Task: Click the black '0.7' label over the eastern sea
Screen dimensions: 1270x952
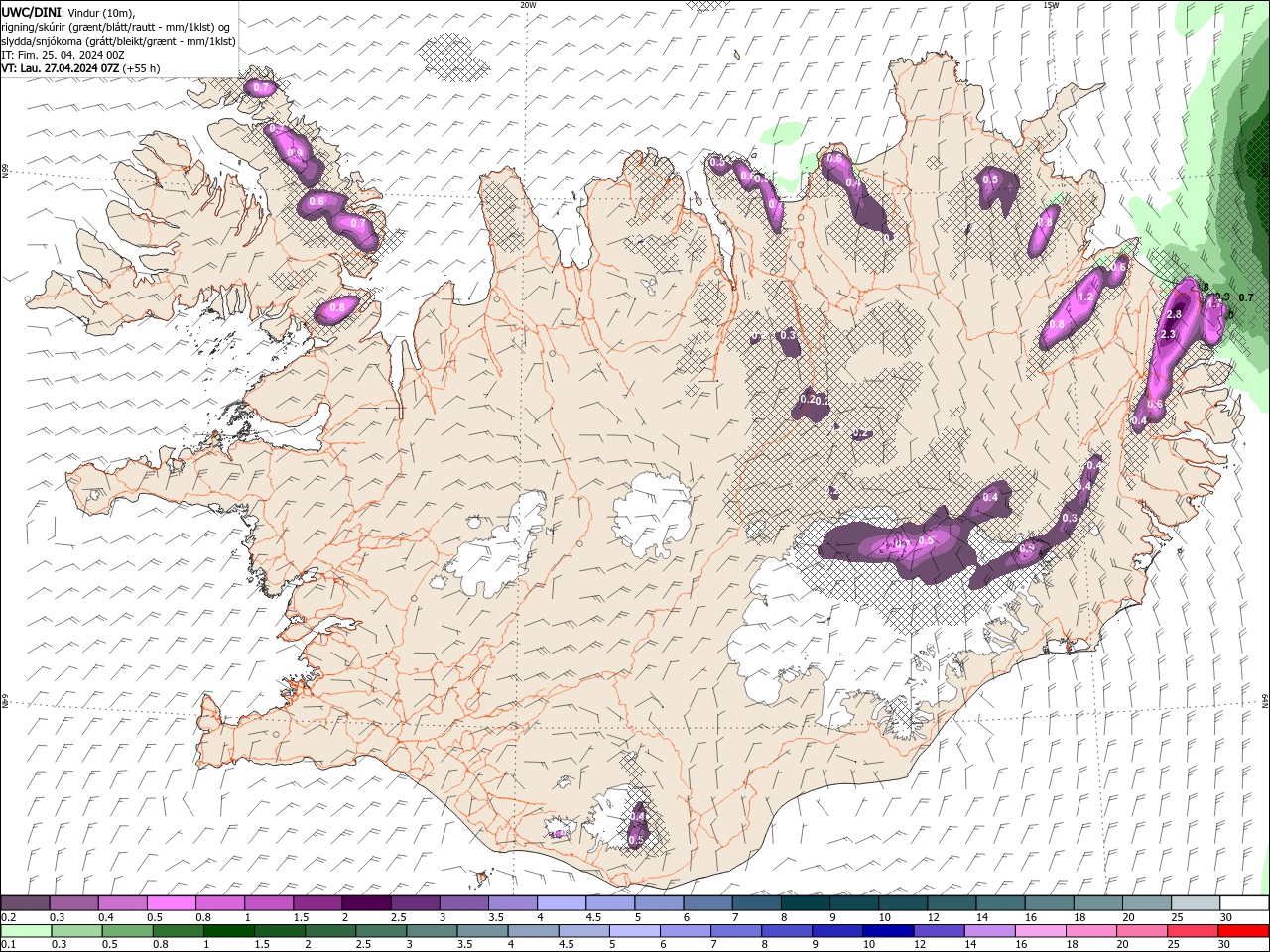Action: (x=1246, y=297)
